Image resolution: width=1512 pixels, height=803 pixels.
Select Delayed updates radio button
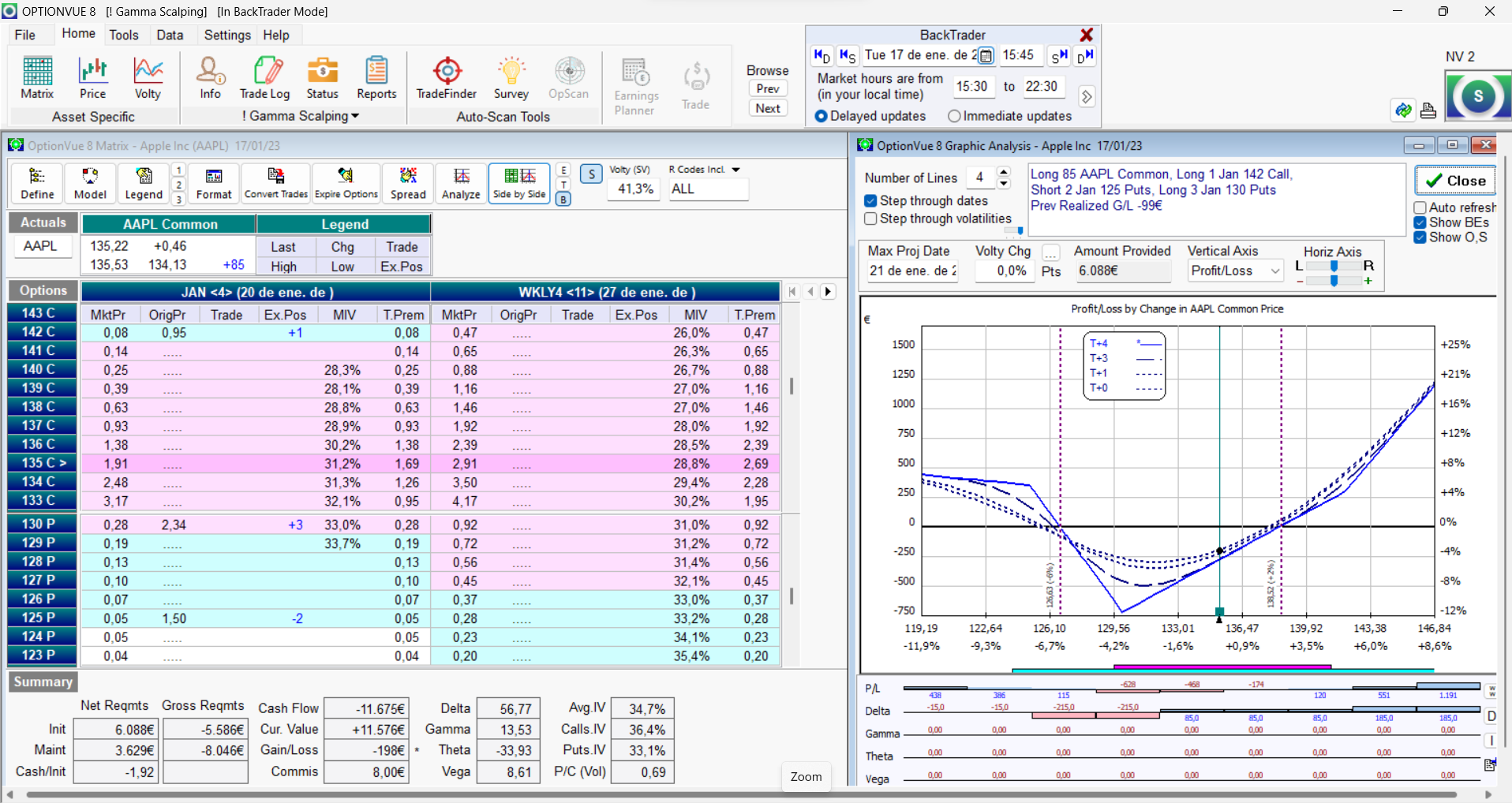point(821,116)
